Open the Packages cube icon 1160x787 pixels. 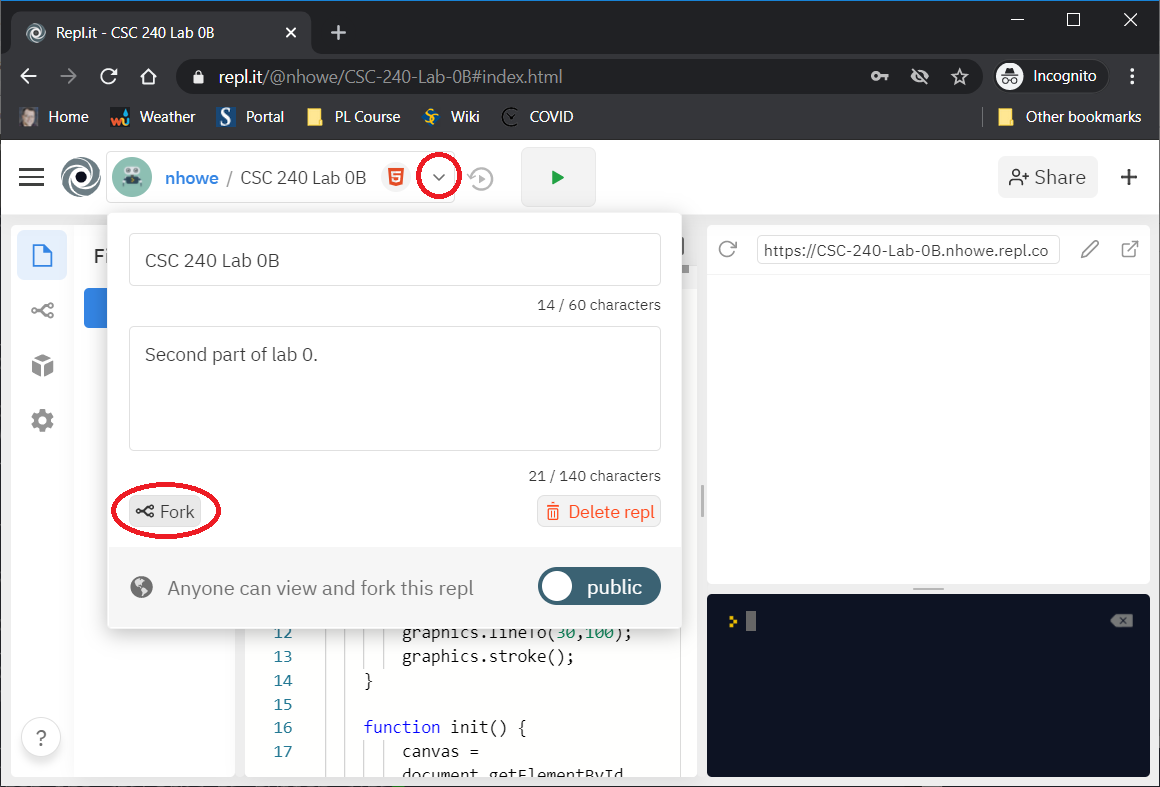pos(42,365)
